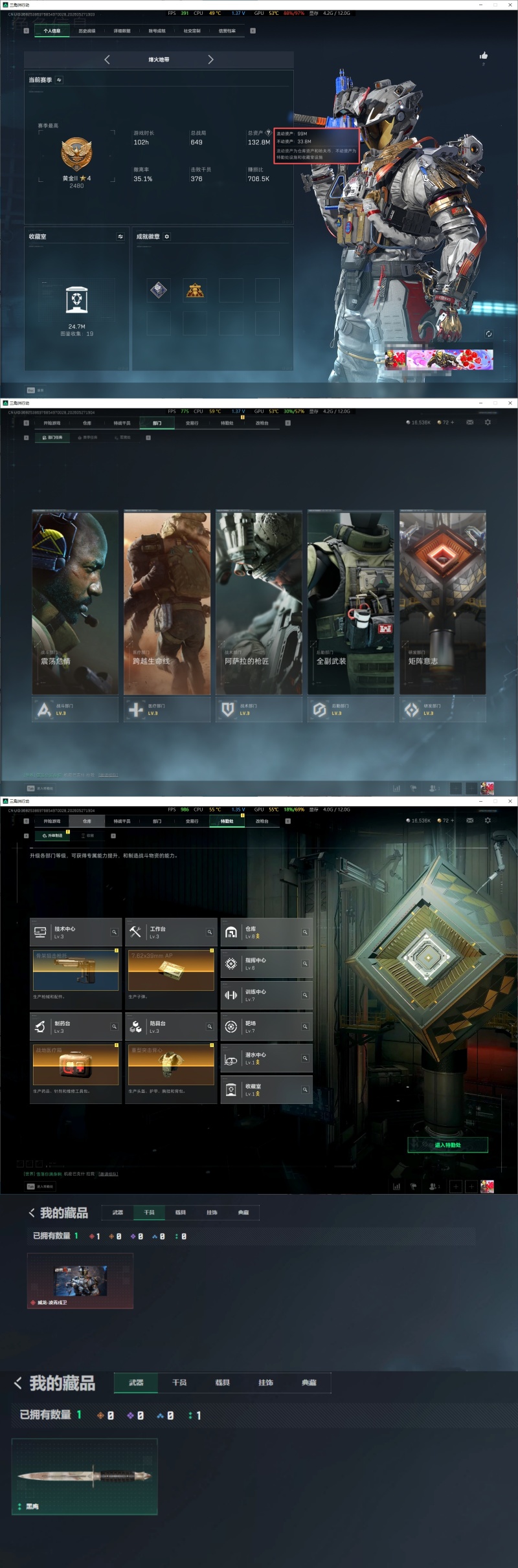Image resolution: width=518 pixels, height=1568 pixels.
Task: Open the 指挥中心 facility row
Action: pos(266,964)
